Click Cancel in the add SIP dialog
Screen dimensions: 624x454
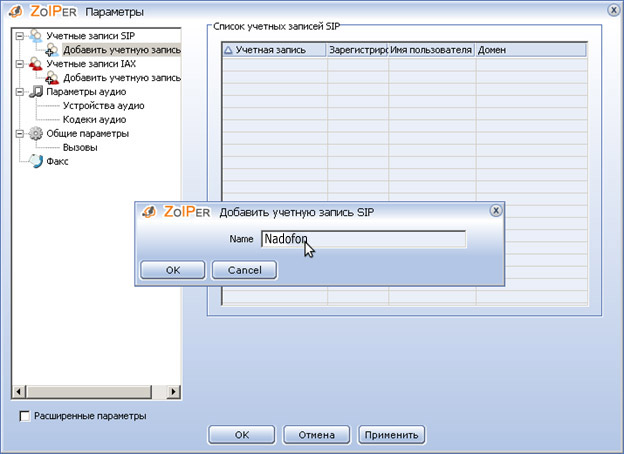244,270
